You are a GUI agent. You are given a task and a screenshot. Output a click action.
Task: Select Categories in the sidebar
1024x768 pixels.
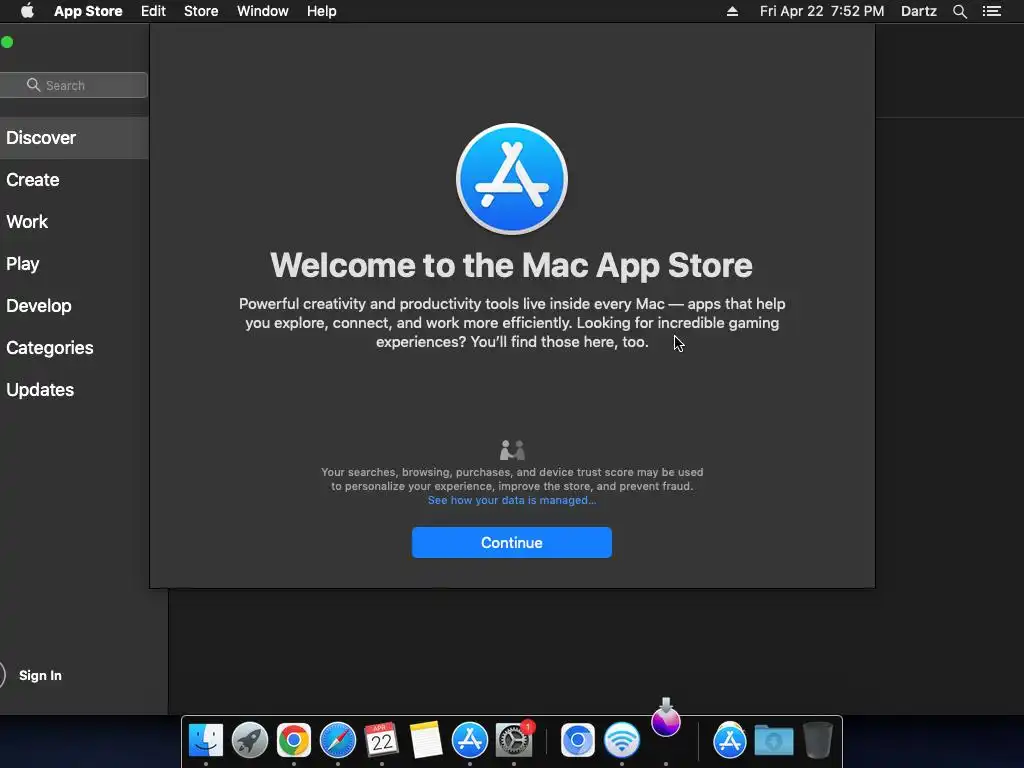[74, 347]
